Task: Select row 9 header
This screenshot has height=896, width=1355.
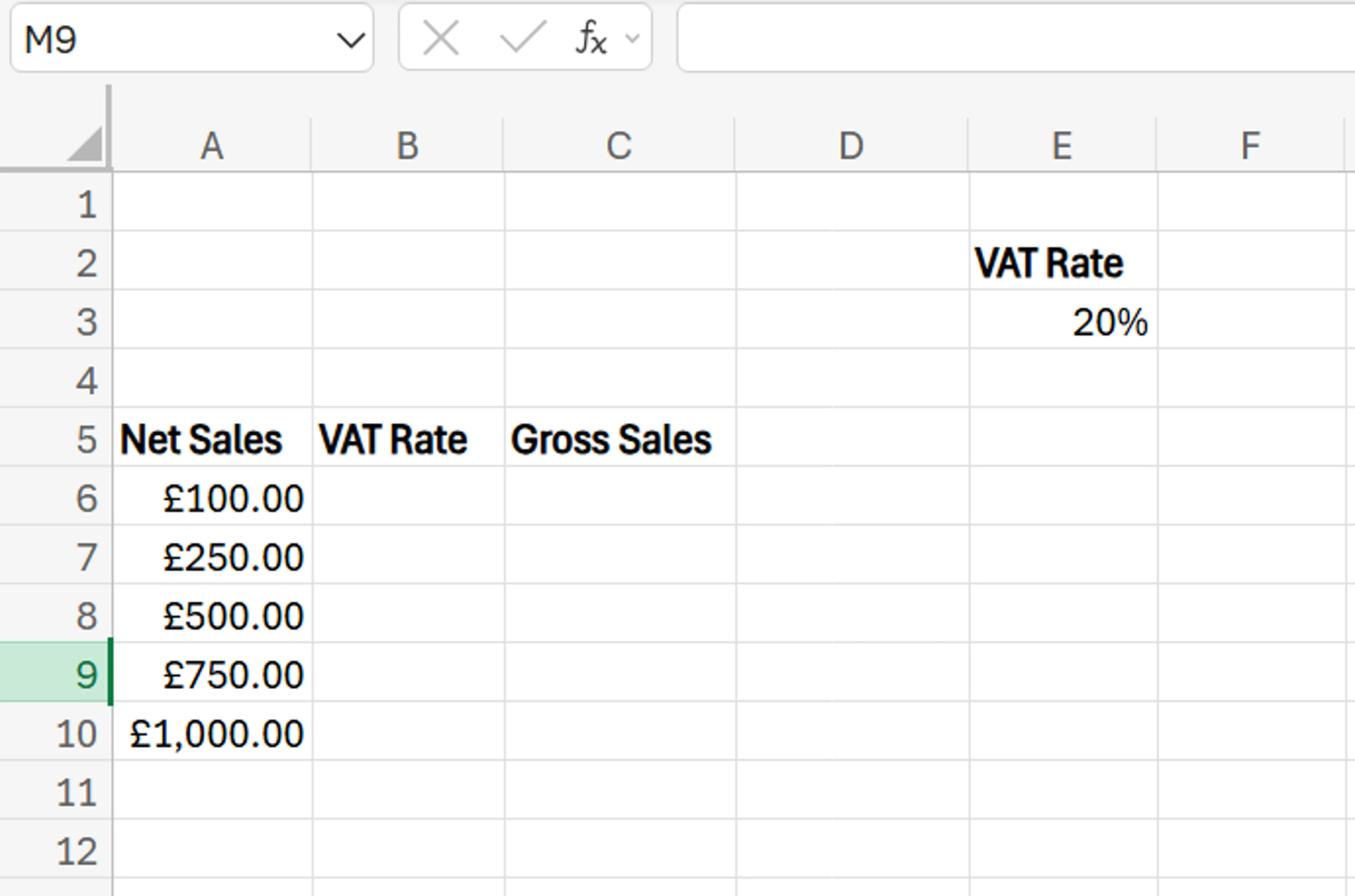Action: [x=56, y=674]
